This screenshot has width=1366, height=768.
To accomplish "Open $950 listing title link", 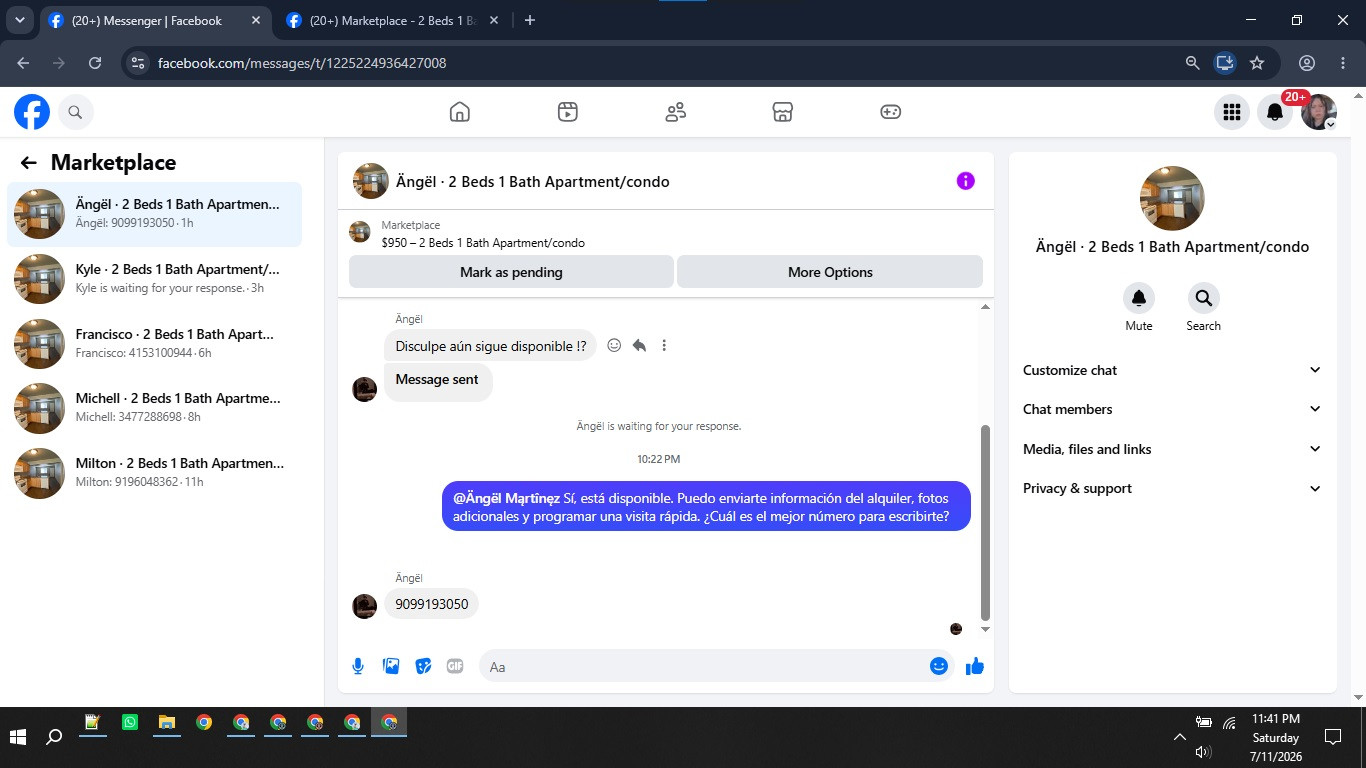I will [x=483, y=243].
